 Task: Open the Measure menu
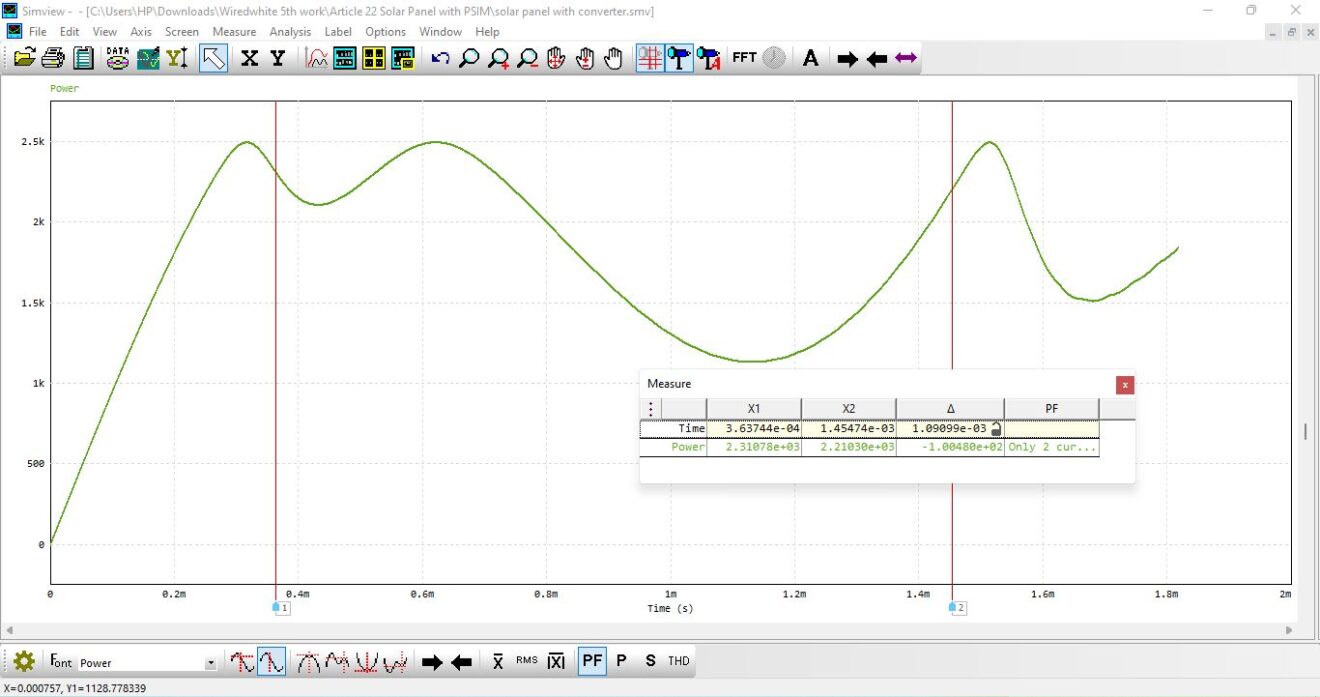(234, 31)
